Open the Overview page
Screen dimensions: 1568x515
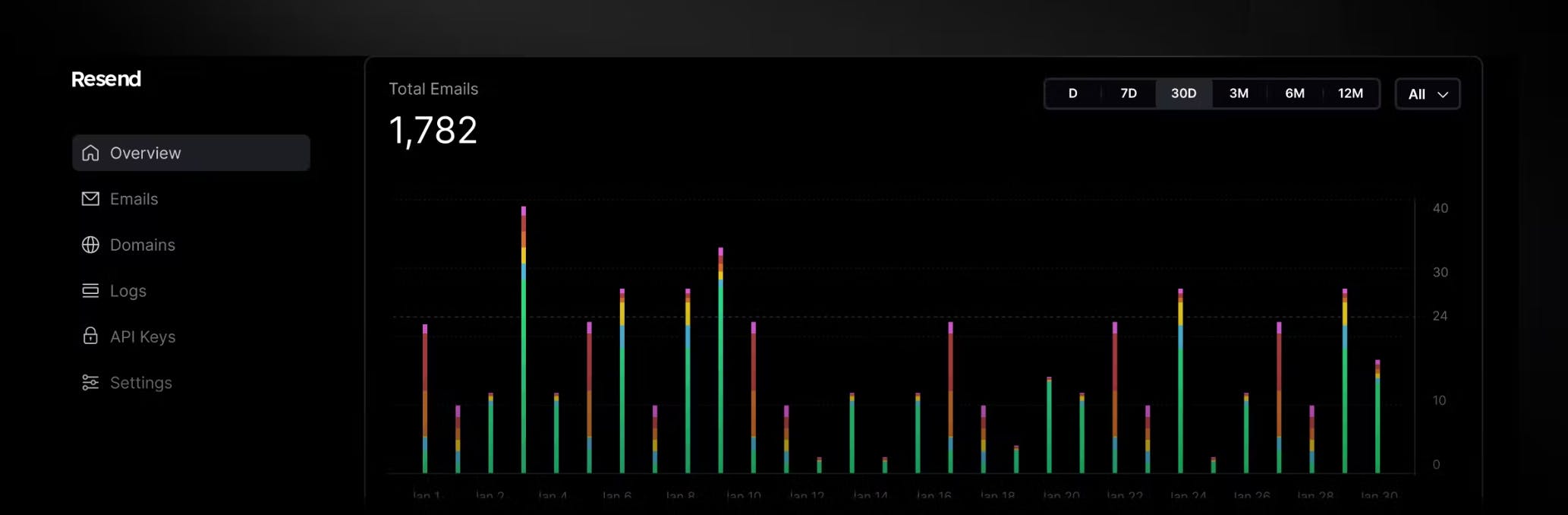click(x=191, y=153)
